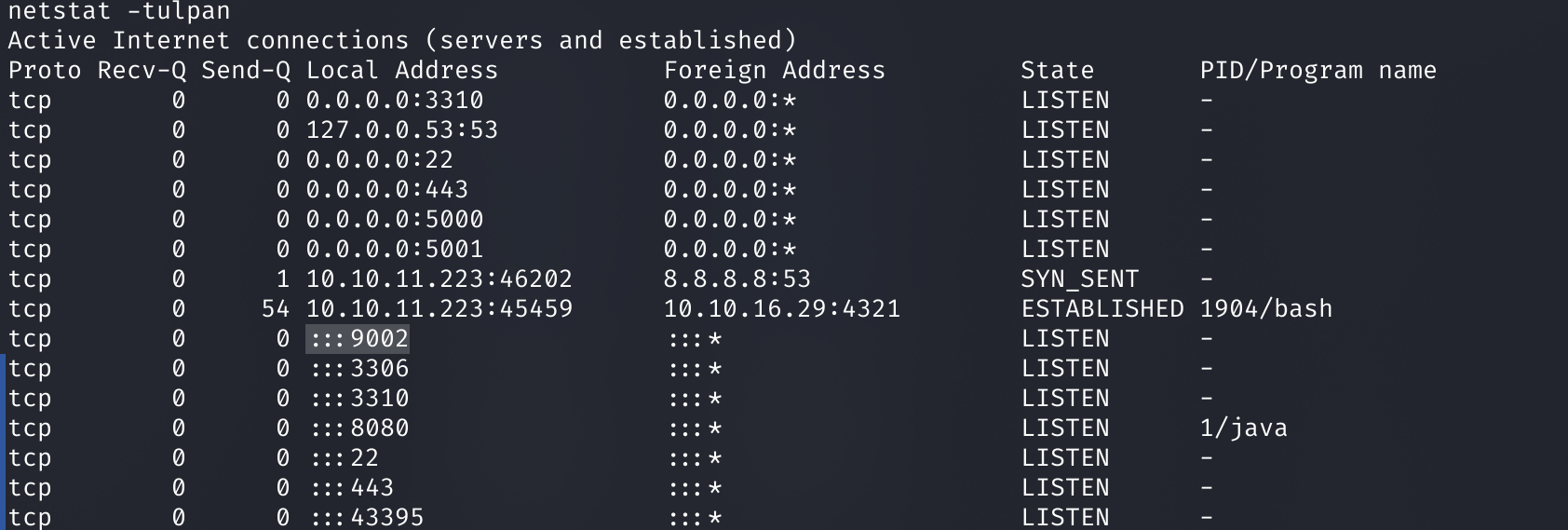Select the Send-Q value 54
The height and width of the screenshot is (530, 1568).
[x=276, y=309]
